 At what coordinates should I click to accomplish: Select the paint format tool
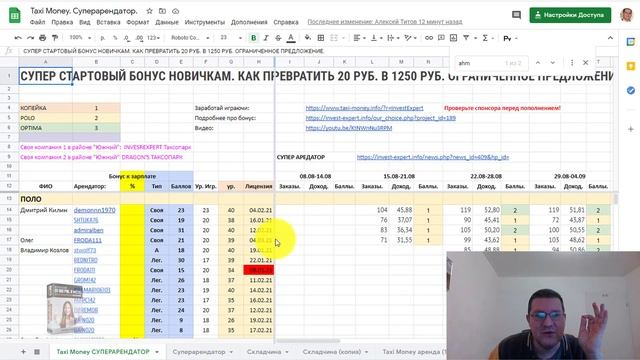(x=55, y=38)
